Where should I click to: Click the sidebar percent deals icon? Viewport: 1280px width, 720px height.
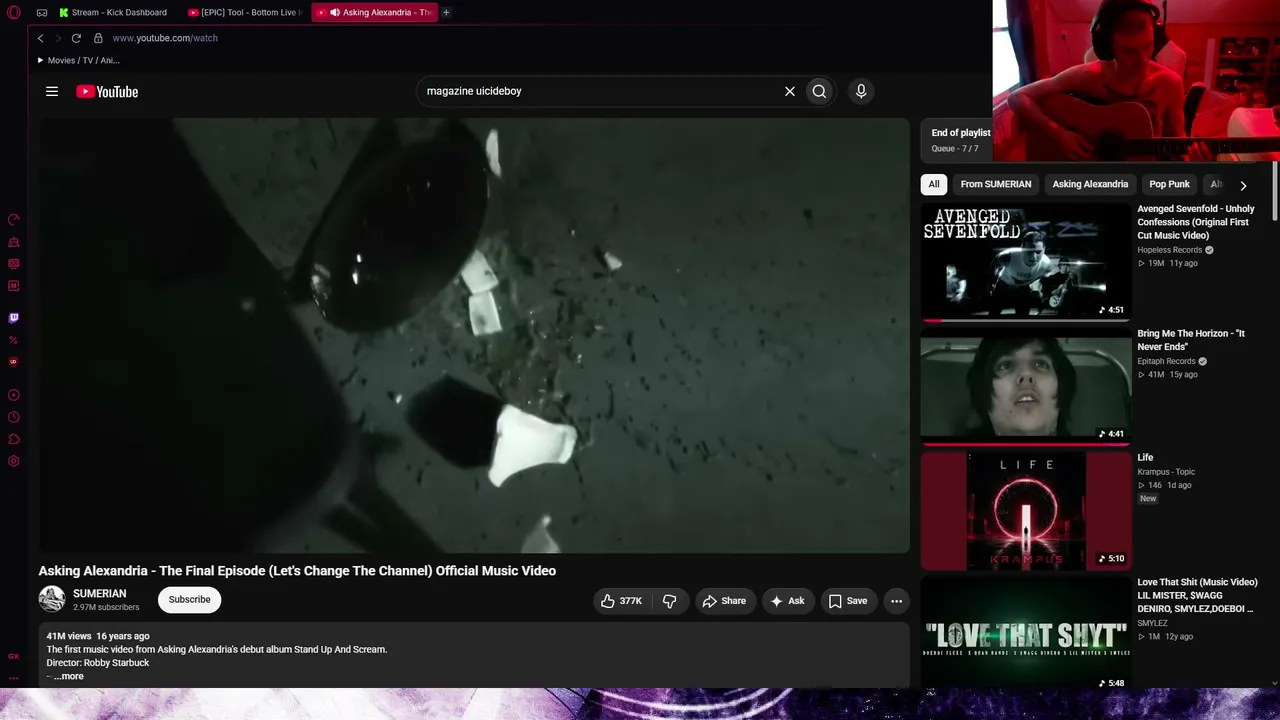pos(14,340)
